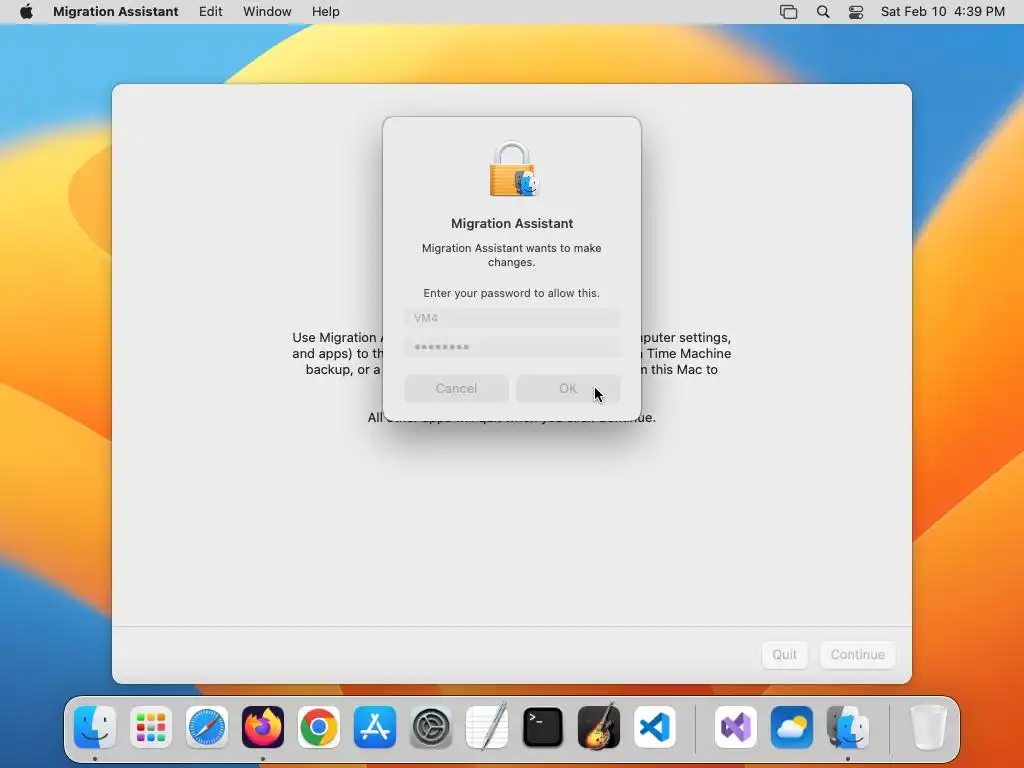Open the Help menu

[325, 12]
